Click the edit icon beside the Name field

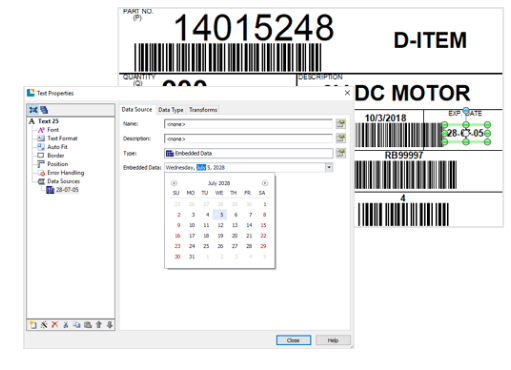pos(341,124)
